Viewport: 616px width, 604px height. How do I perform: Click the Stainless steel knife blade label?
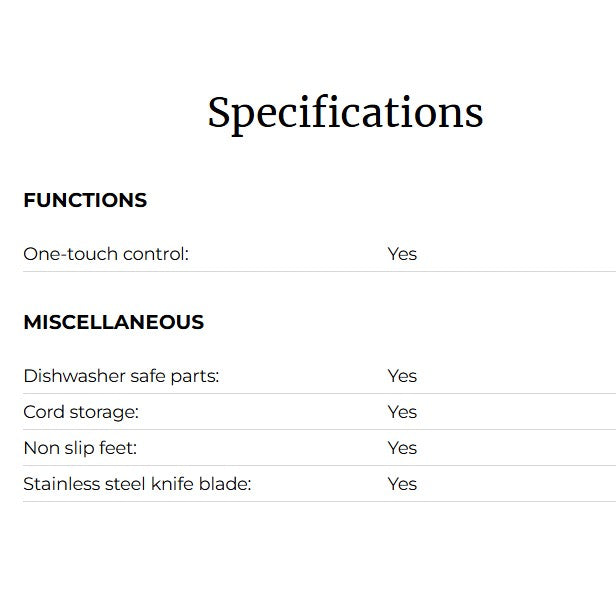click(x=137, y=484)
